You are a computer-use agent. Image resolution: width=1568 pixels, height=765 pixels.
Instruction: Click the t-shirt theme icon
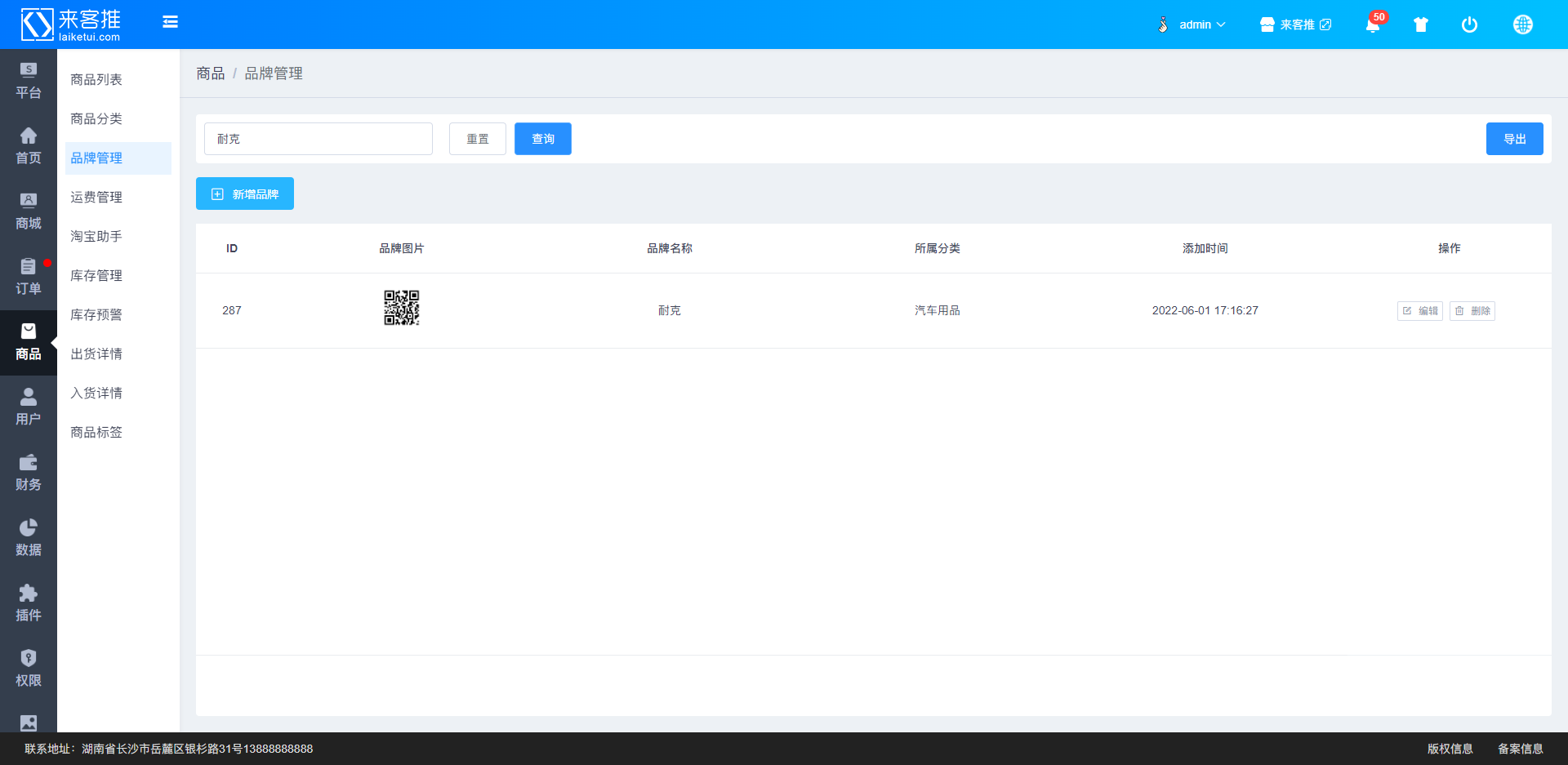point(1421,24)
